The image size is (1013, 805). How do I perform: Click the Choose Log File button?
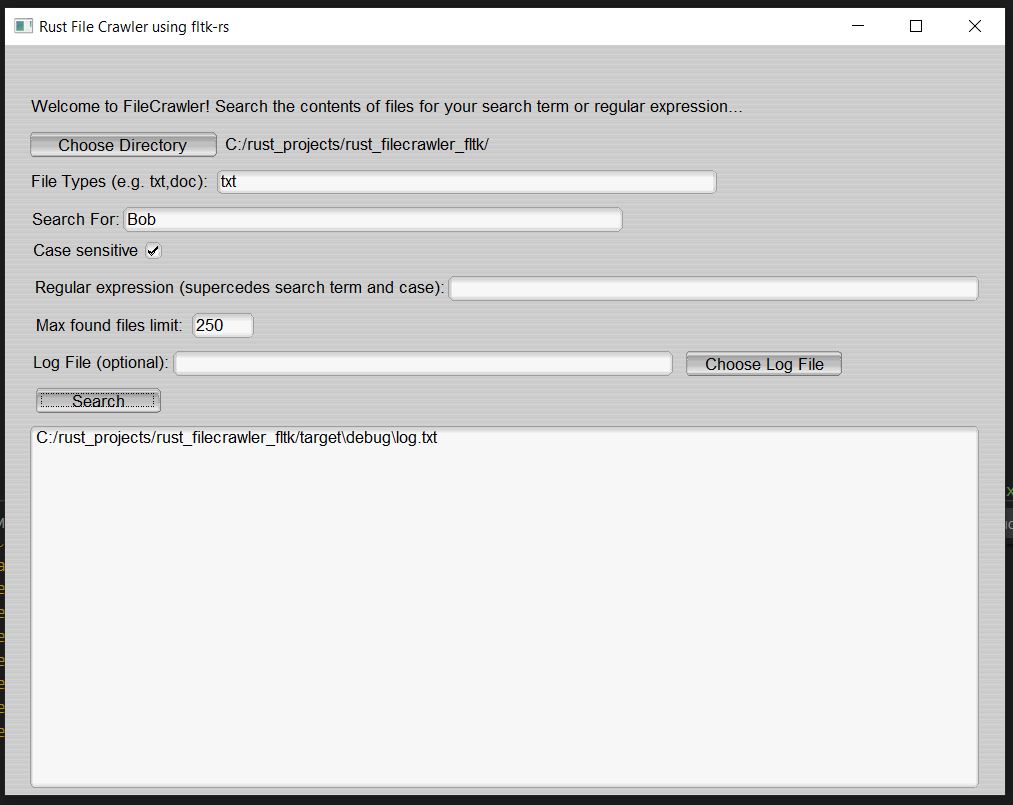click(764, 364)
